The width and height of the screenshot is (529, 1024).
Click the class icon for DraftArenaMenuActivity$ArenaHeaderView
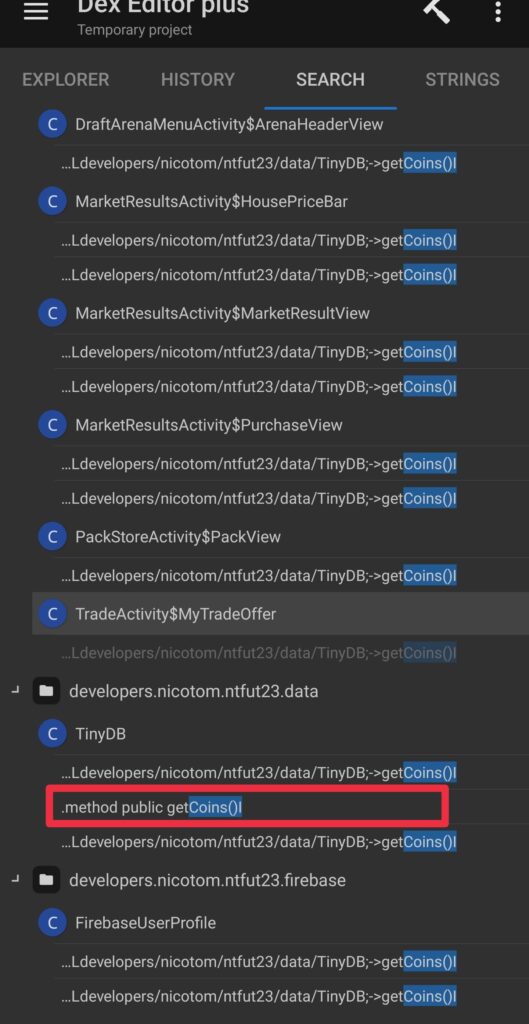point(52,123)
